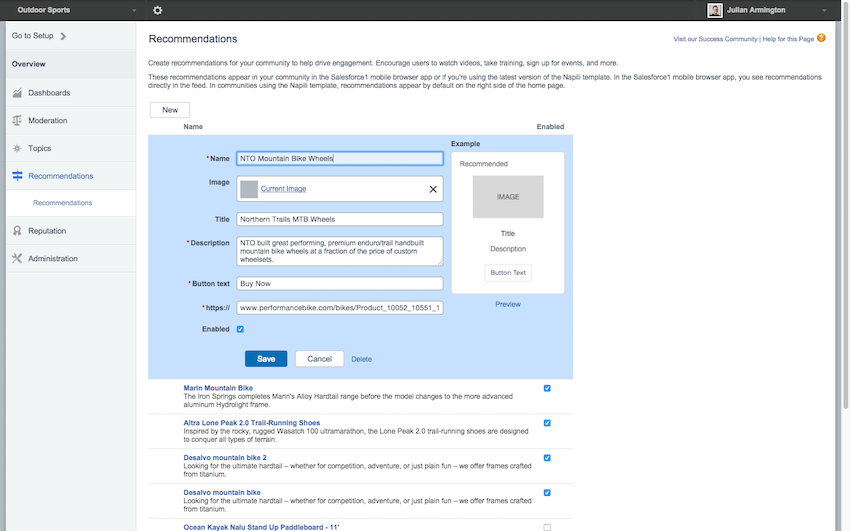
Task: Click the https:// URL input field
Action: pos(340,308)
